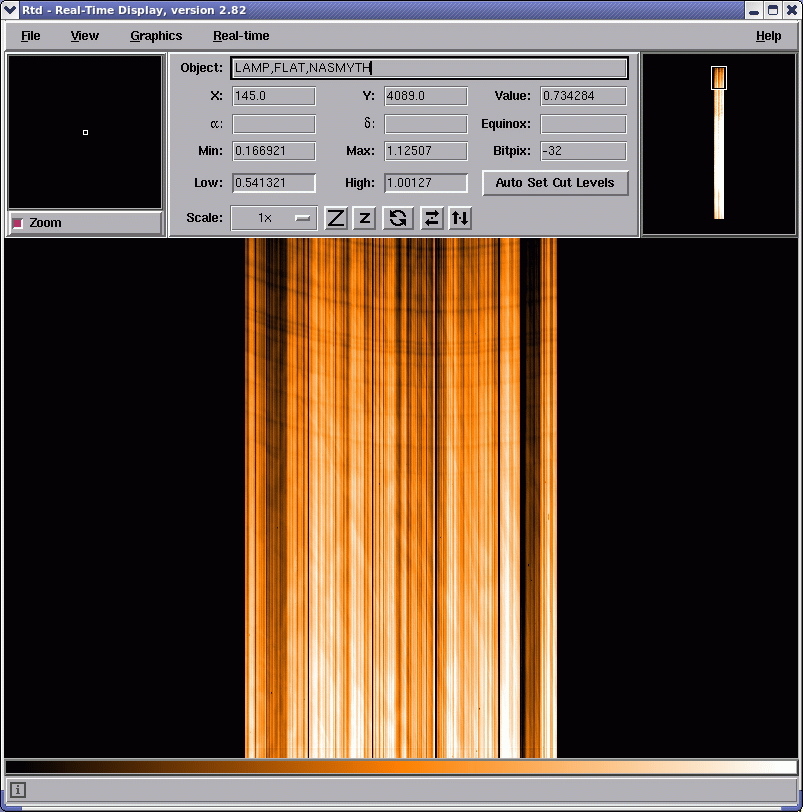Click the small z zoom-out icon

coord(365,218)
